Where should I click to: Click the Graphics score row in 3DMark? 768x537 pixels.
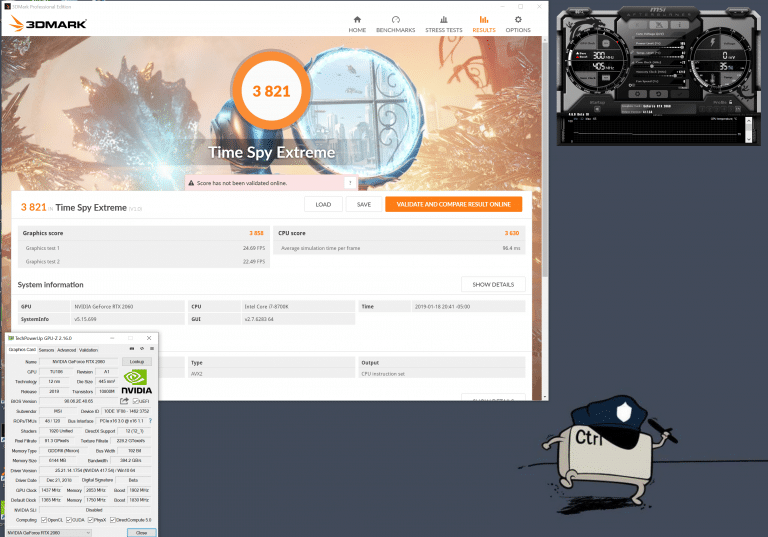tap(144, 233)
